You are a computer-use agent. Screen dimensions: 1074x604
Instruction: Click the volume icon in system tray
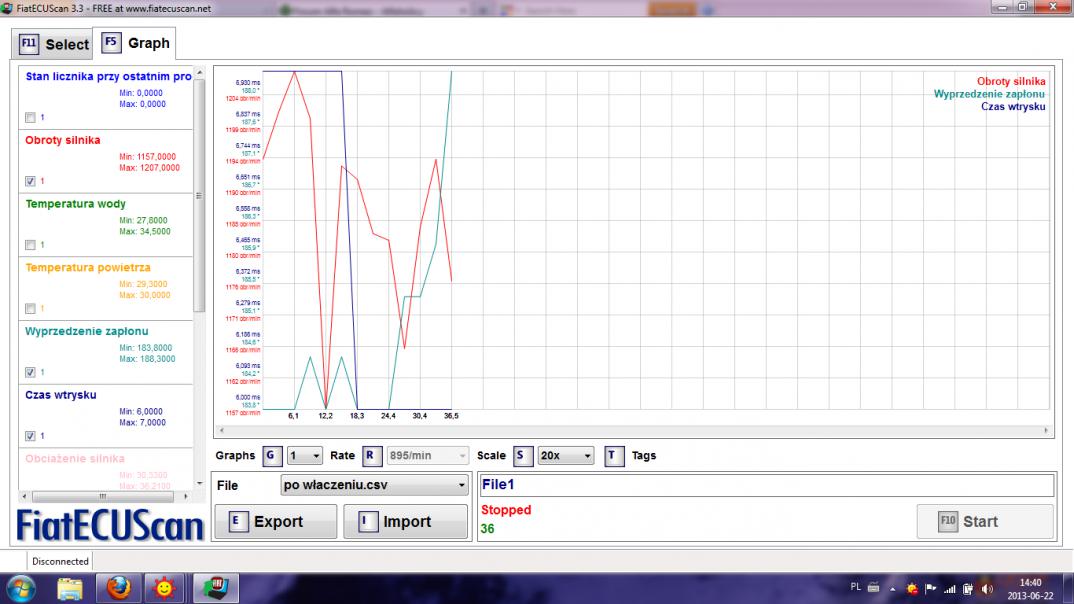click(987, 589)
